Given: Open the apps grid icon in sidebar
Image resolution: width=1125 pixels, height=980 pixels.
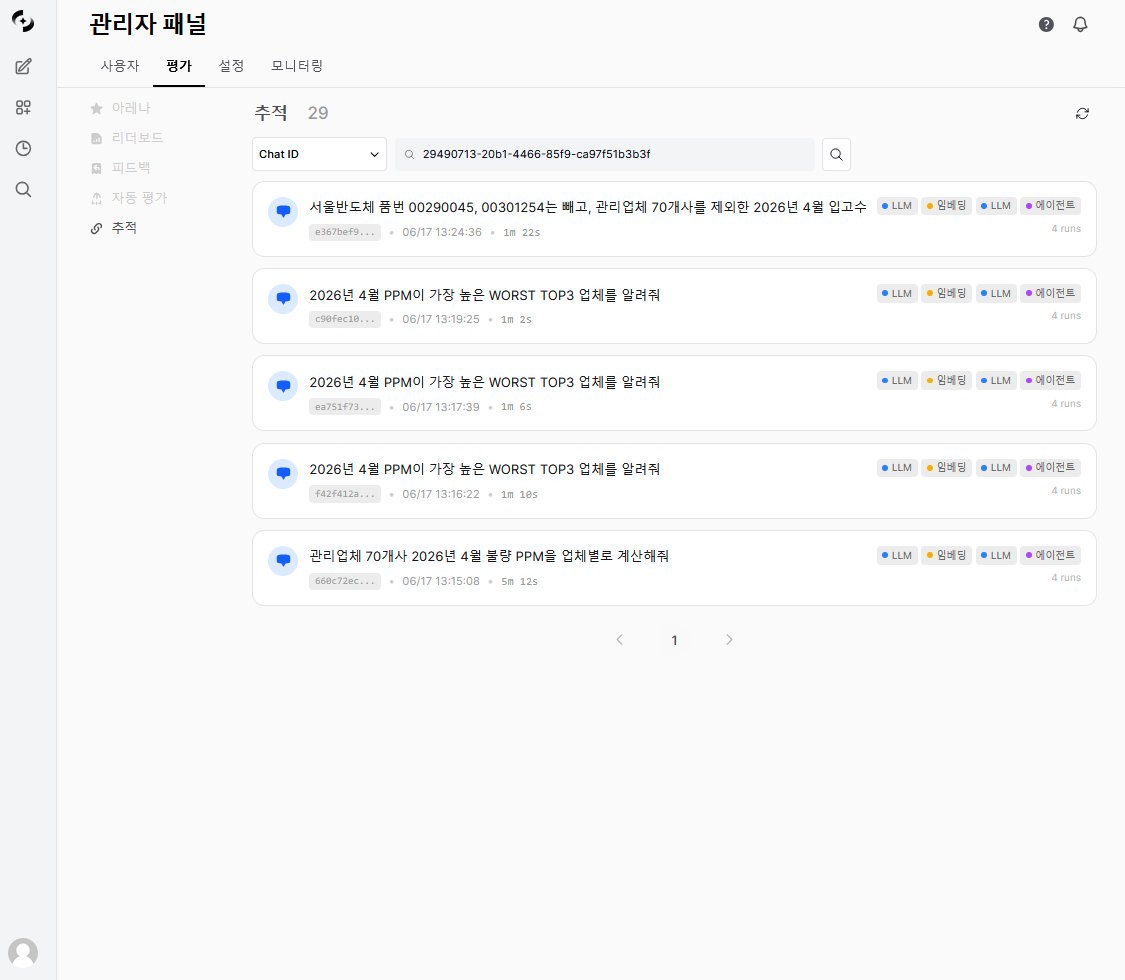Looking at the screenshot, I should click(x=23, y=108).
